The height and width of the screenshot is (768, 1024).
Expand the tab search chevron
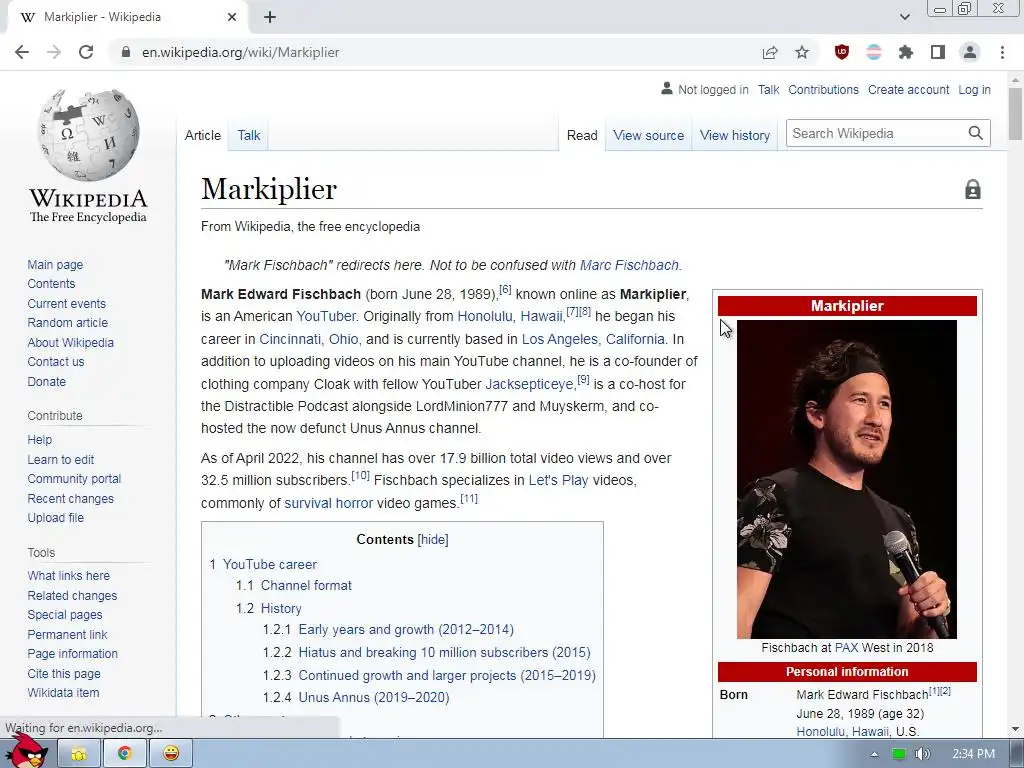(904, 17)
